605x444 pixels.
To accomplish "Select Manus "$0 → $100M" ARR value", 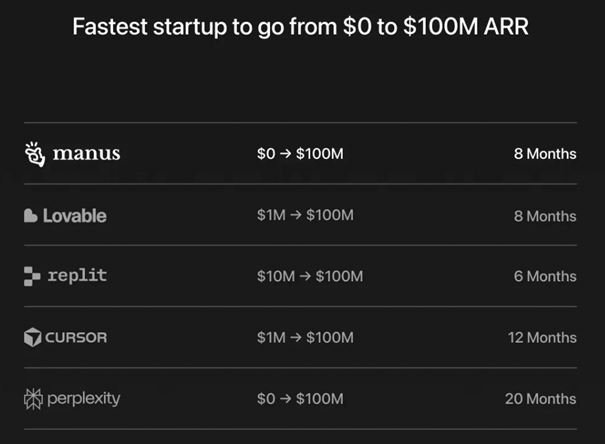I will pos(299,154).
